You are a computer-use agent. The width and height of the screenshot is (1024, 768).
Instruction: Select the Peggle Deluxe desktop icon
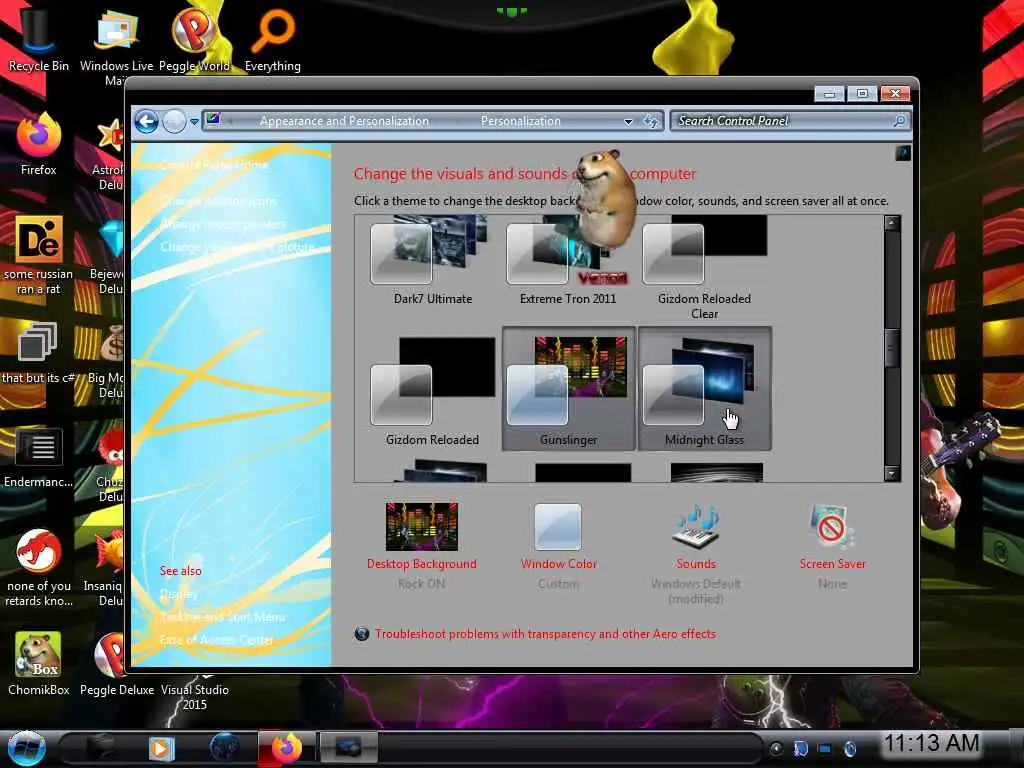tap(116, 664)
